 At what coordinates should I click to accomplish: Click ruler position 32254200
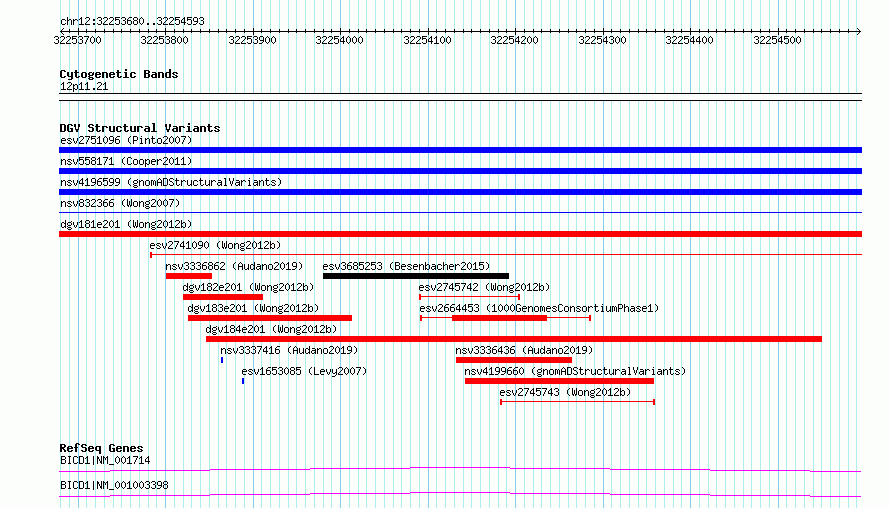point(514,40)
